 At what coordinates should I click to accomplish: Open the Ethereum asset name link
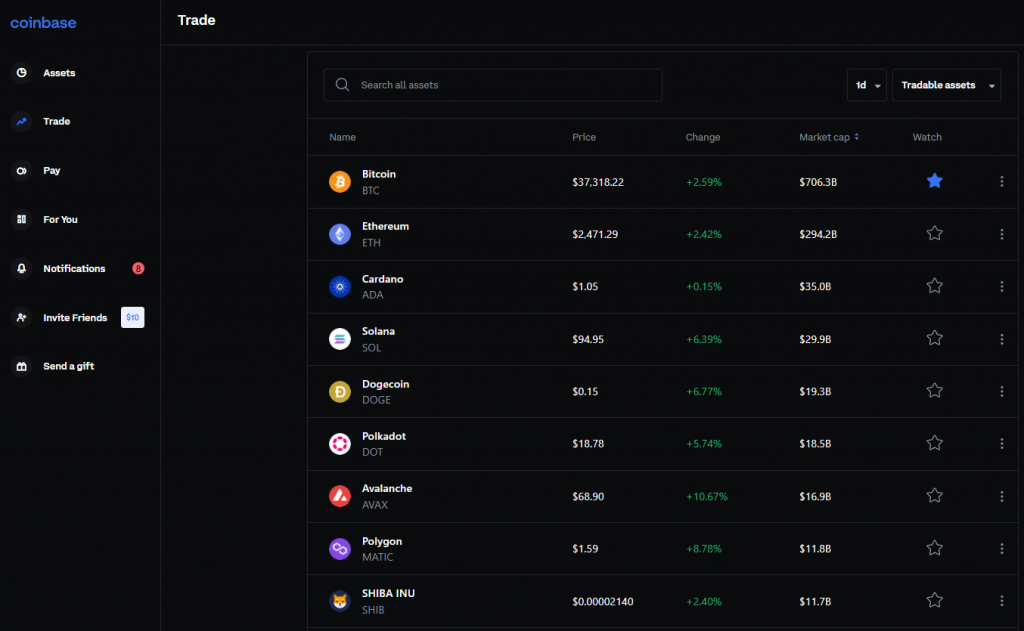[385, 227]
